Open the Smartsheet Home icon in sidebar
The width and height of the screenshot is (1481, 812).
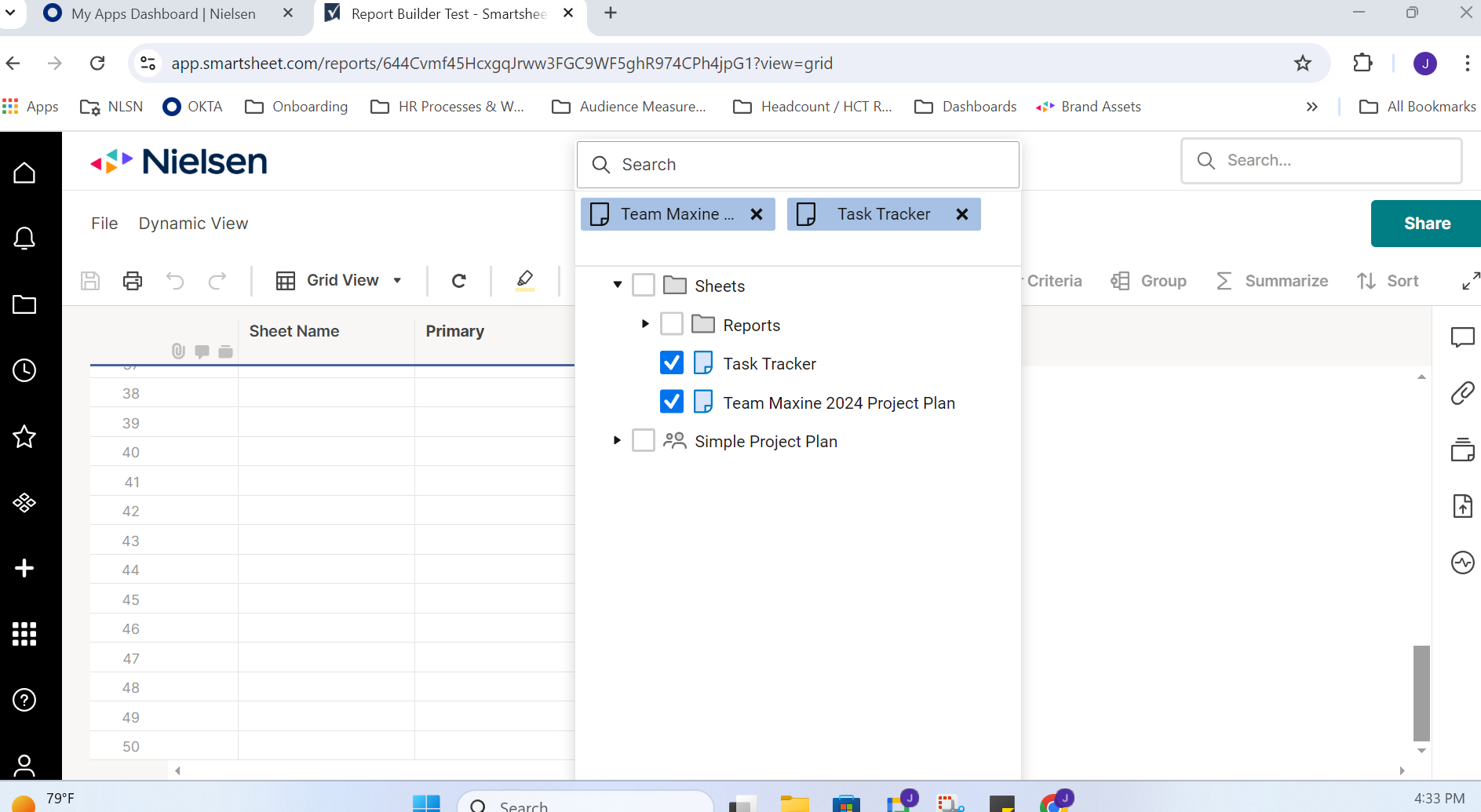(x=24, y=173)
